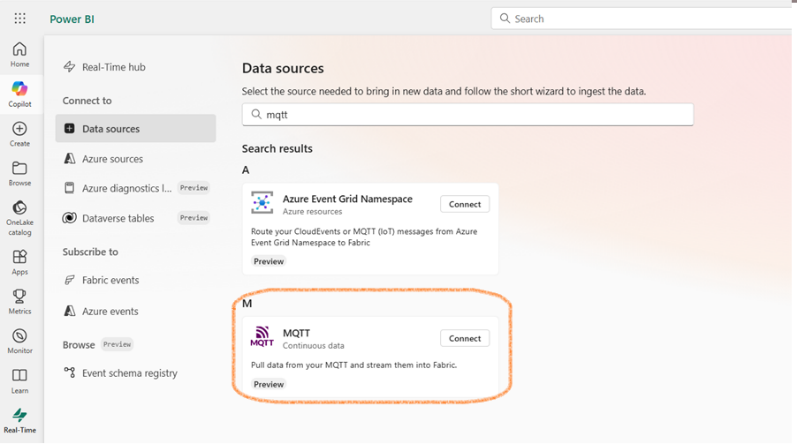Click the Data sources icon in sidebar
This screenshot has width=797, height=444.
coord(70,129)
